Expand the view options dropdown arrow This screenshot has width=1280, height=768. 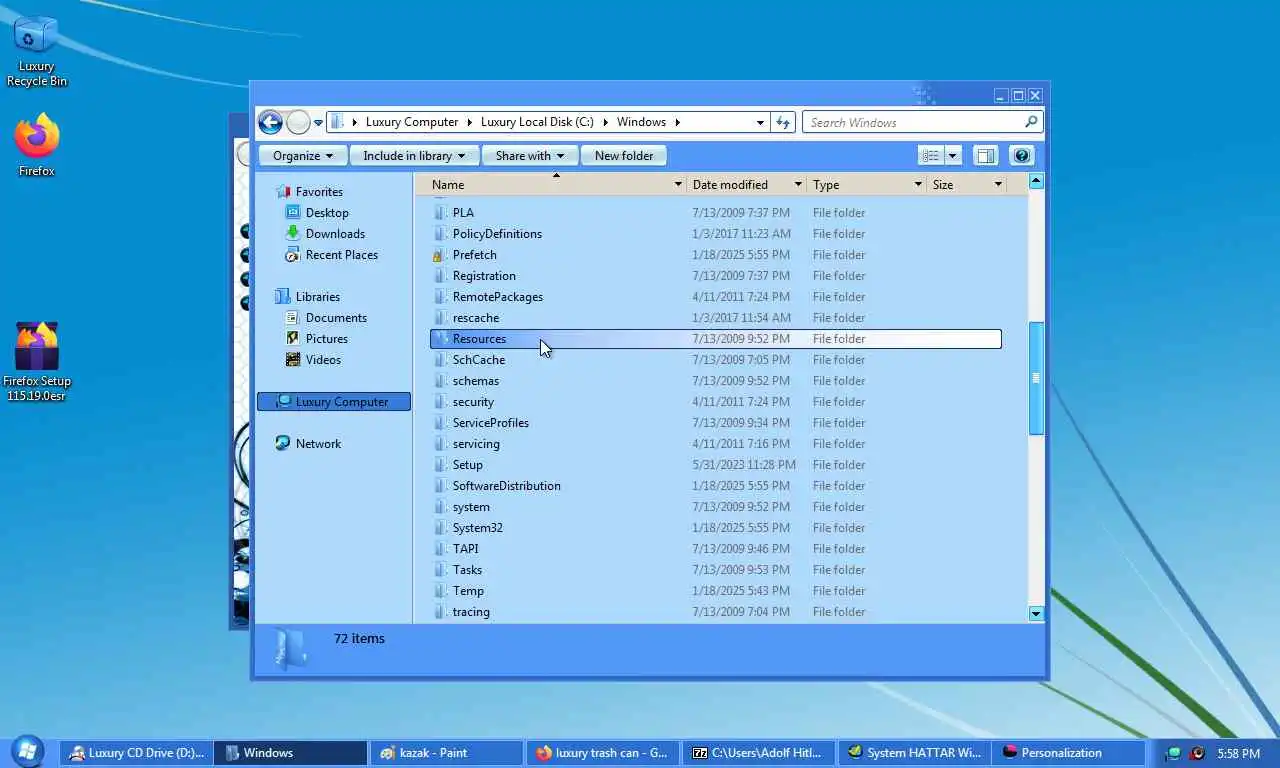(x=953, y=156)
